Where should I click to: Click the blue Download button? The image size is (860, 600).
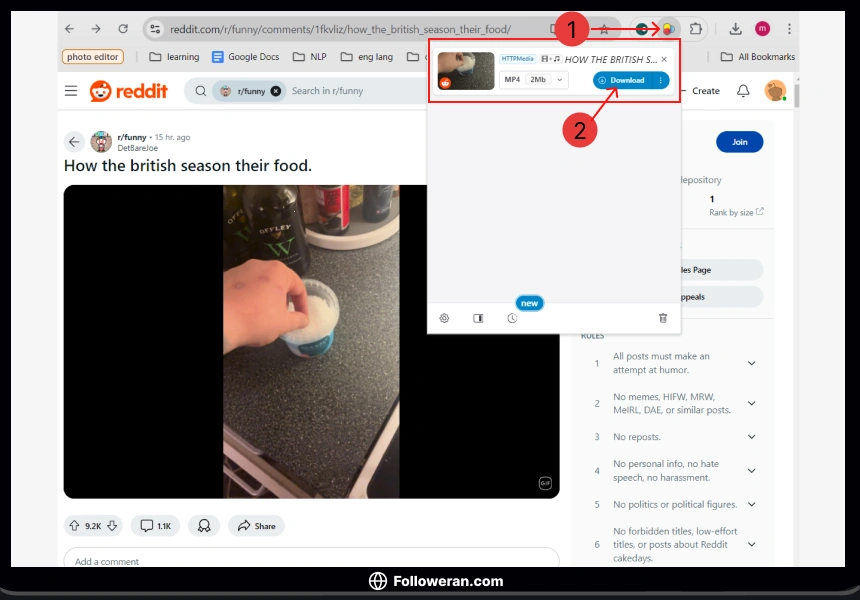click(622, 80)
